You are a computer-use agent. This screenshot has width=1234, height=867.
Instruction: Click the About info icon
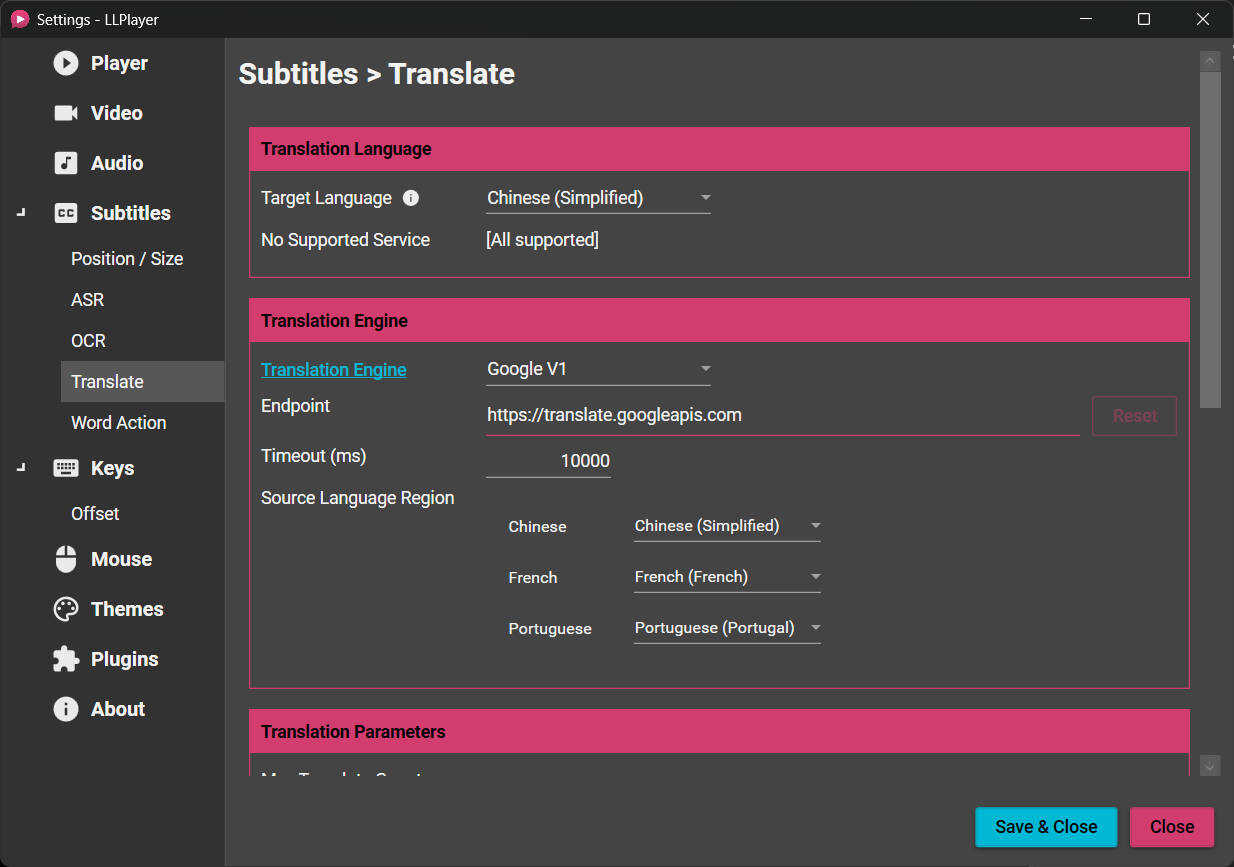pos(64,709)
